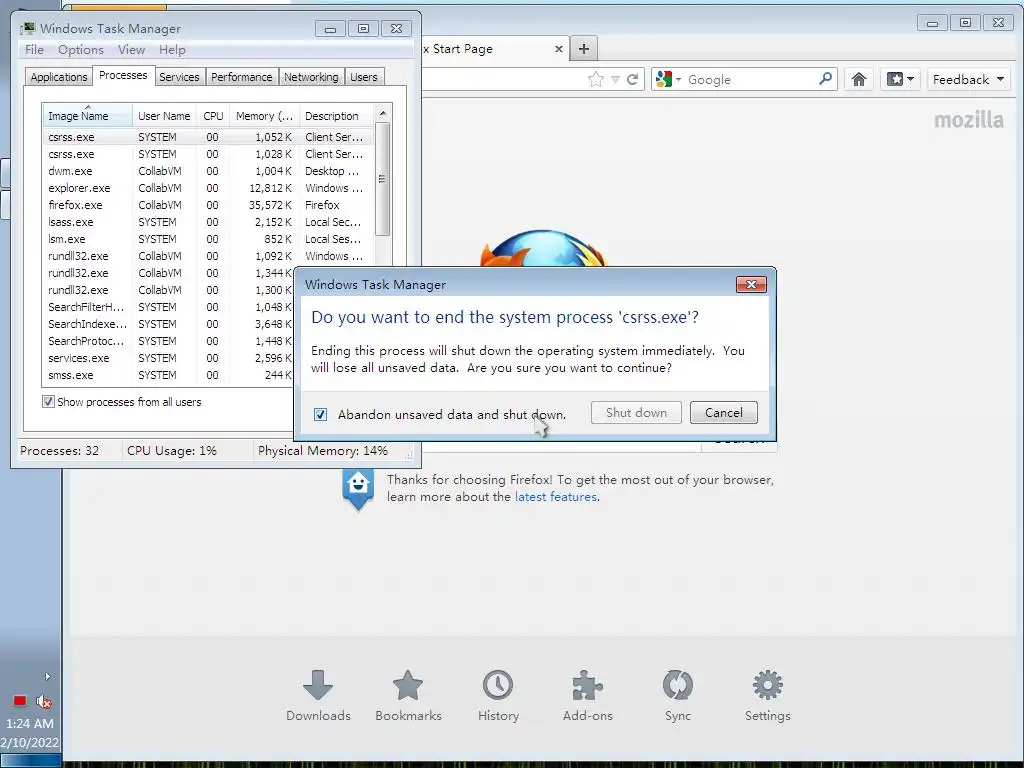The image size is (1024, 768).
Task: Sort processes by CPU column
Action: coord(213,116)
